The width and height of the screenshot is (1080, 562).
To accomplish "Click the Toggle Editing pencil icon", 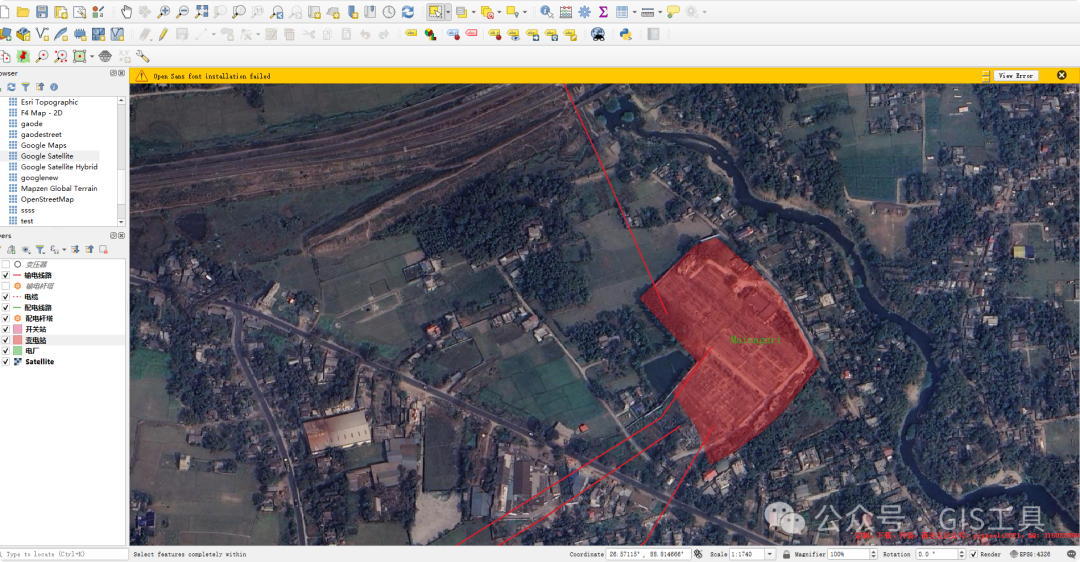I will [x=163, y=34].
